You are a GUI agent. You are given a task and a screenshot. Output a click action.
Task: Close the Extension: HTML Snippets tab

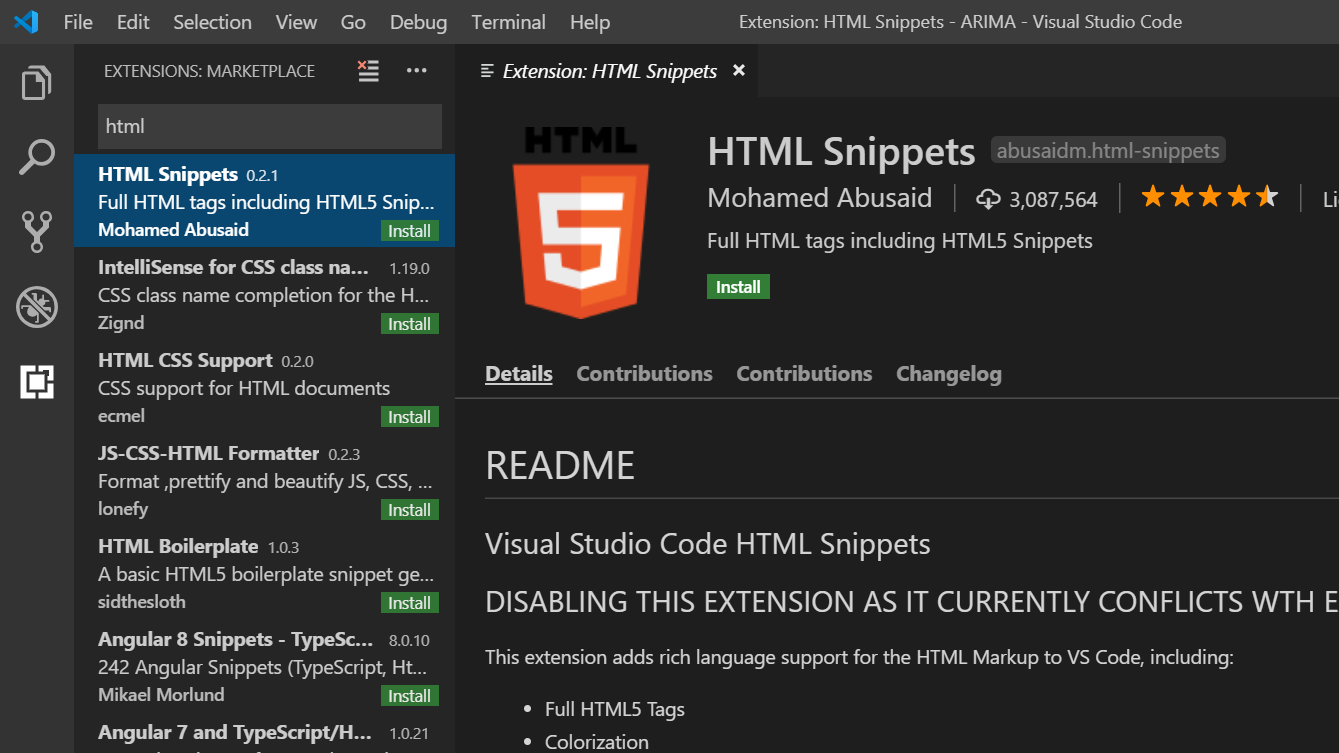739,70
